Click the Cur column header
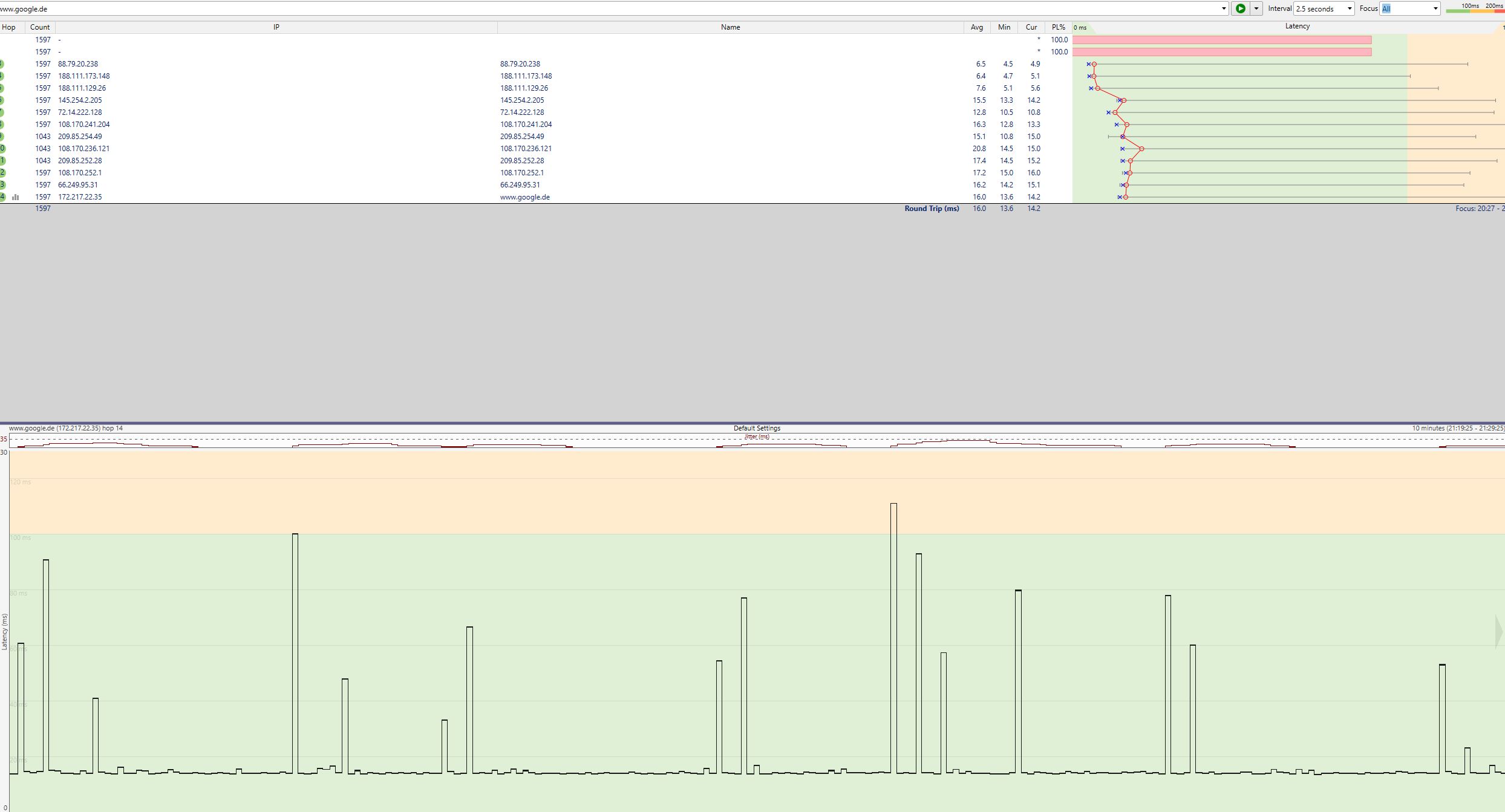 pos(1031,27)
